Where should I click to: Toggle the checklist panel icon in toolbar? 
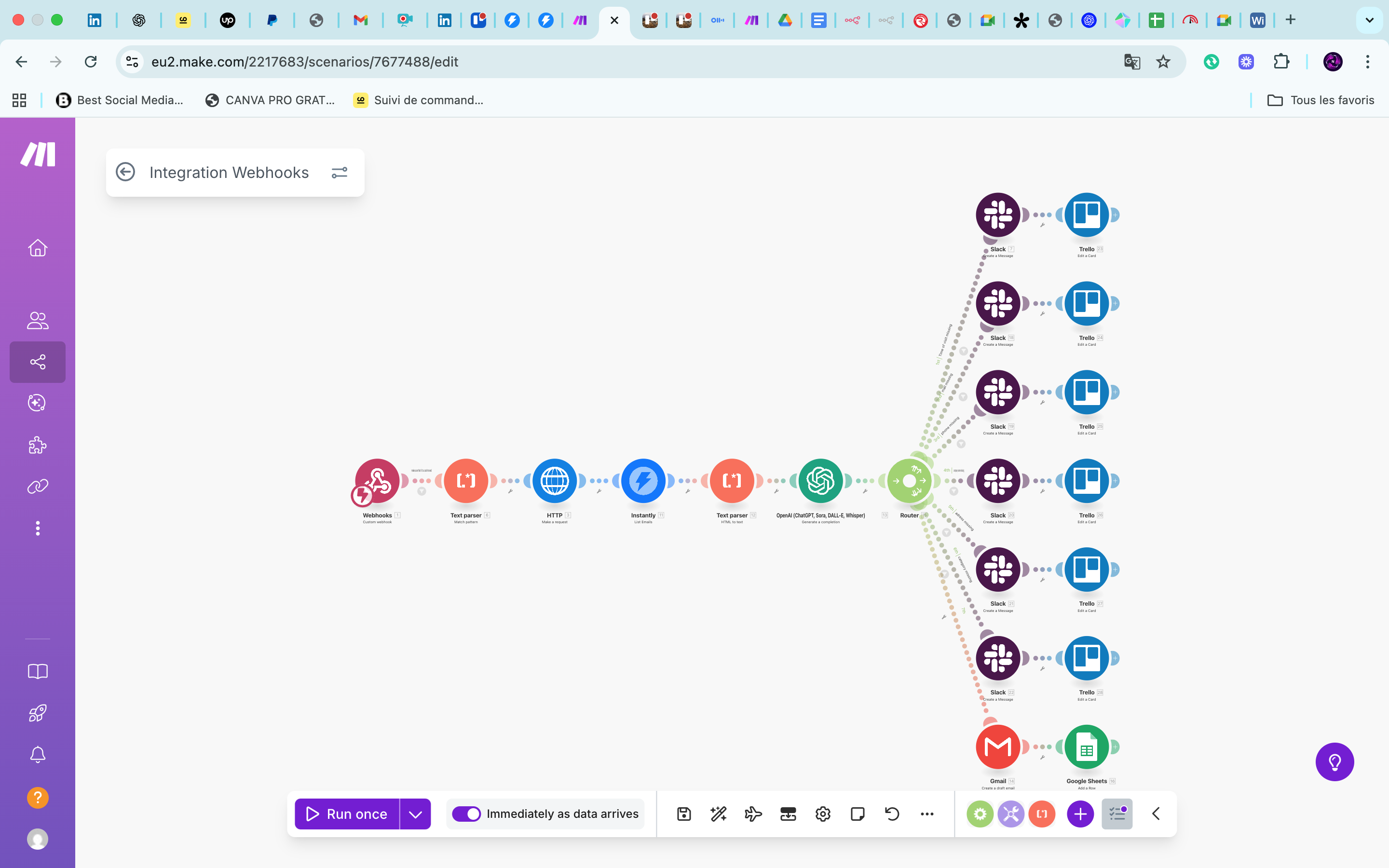pyautogui.click(x=1117, y=814)
